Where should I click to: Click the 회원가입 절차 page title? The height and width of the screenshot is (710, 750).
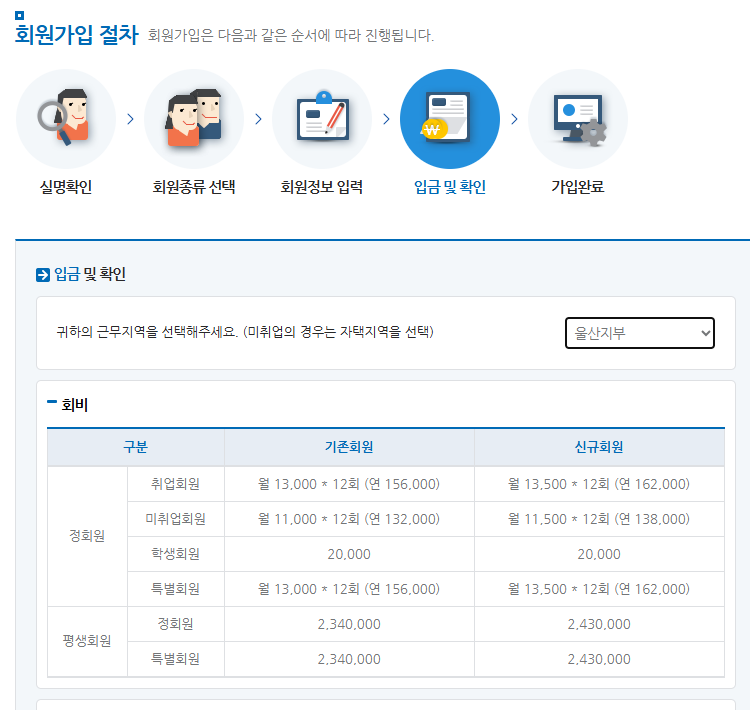(77, 35)
